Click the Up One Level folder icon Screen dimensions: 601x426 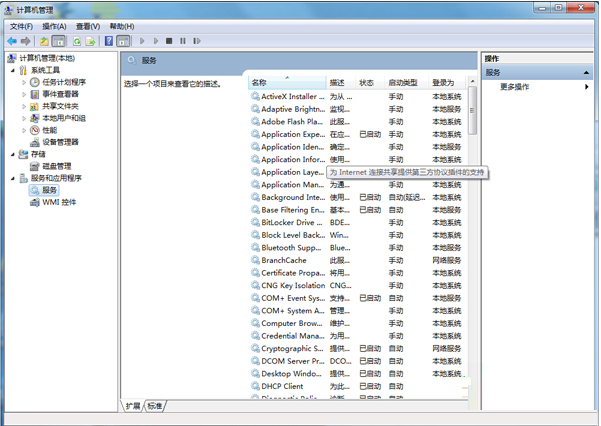44,41
